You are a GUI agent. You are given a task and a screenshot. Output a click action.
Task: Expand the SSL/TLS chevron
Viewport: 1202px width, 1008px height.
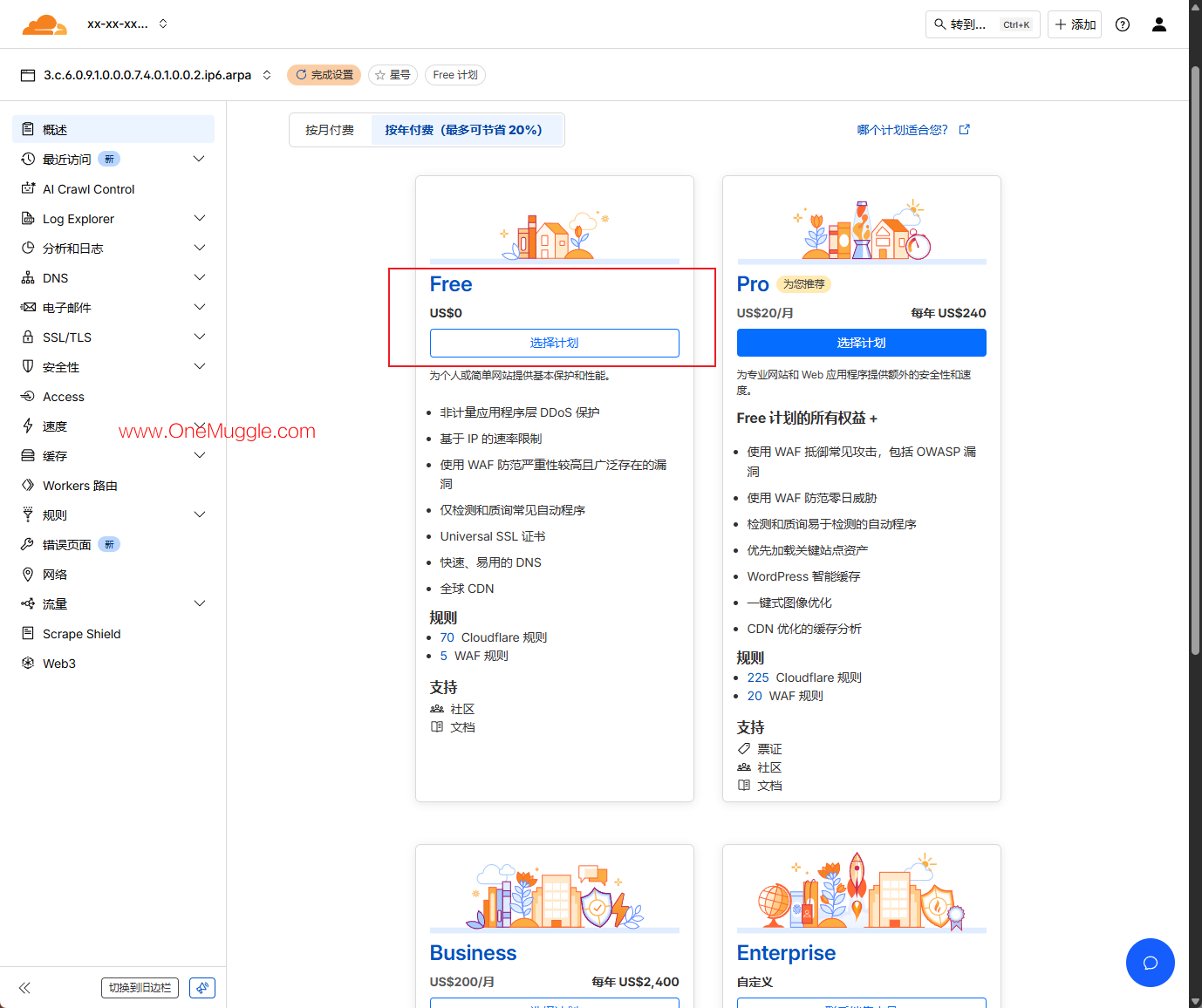tap(199, 337)
